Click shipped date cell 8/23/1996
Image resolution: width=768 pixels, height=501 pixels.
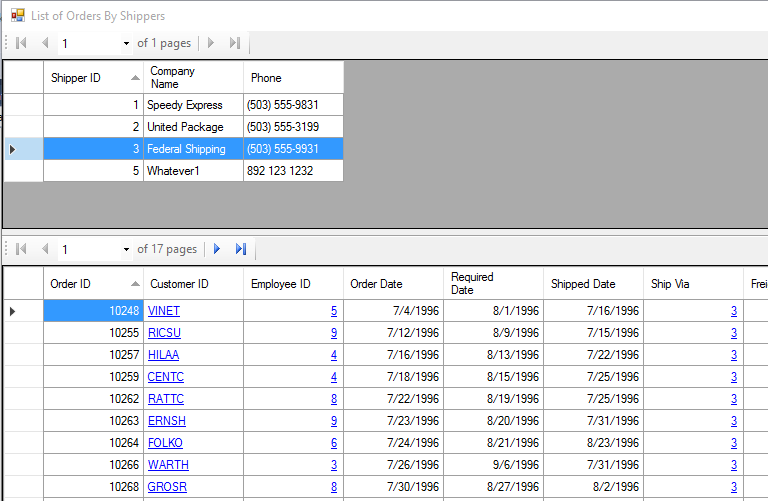593,443
